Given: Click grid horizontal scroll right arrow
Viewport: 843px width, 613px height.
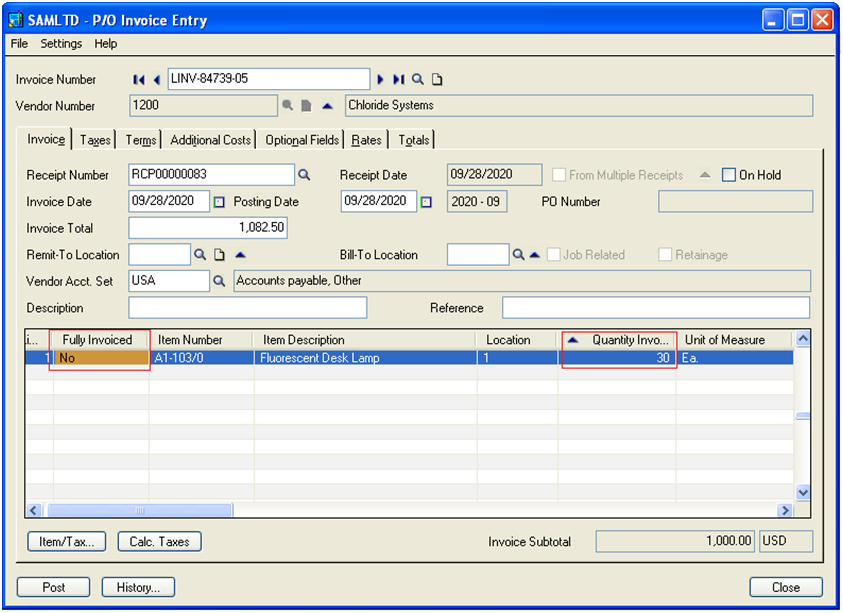Looking at the screenshot, I should 785,510.
